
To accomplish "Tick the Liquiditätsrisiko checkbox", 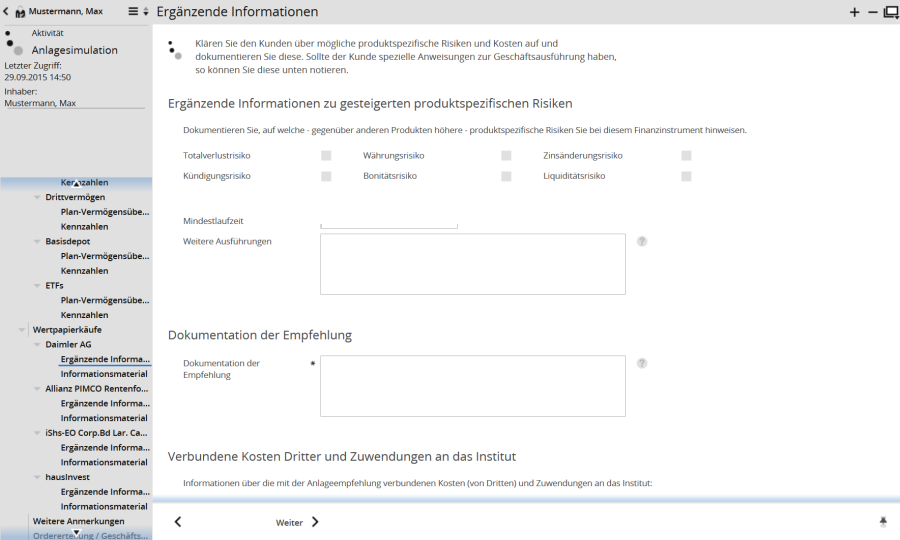I will pyautogui.click(x=686, y=176).
